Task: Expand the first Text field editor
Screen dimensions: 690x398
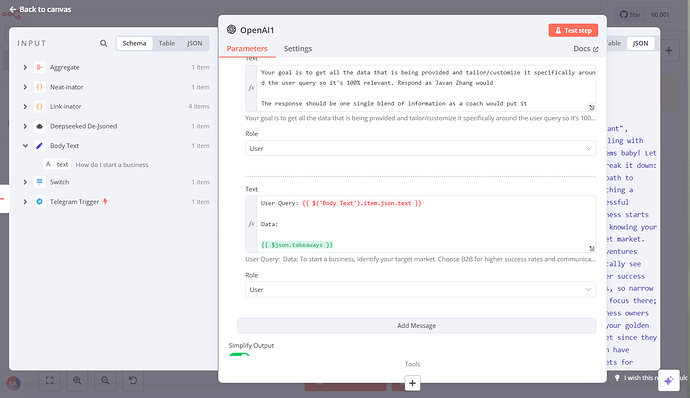Action: [x=592, y=107]
